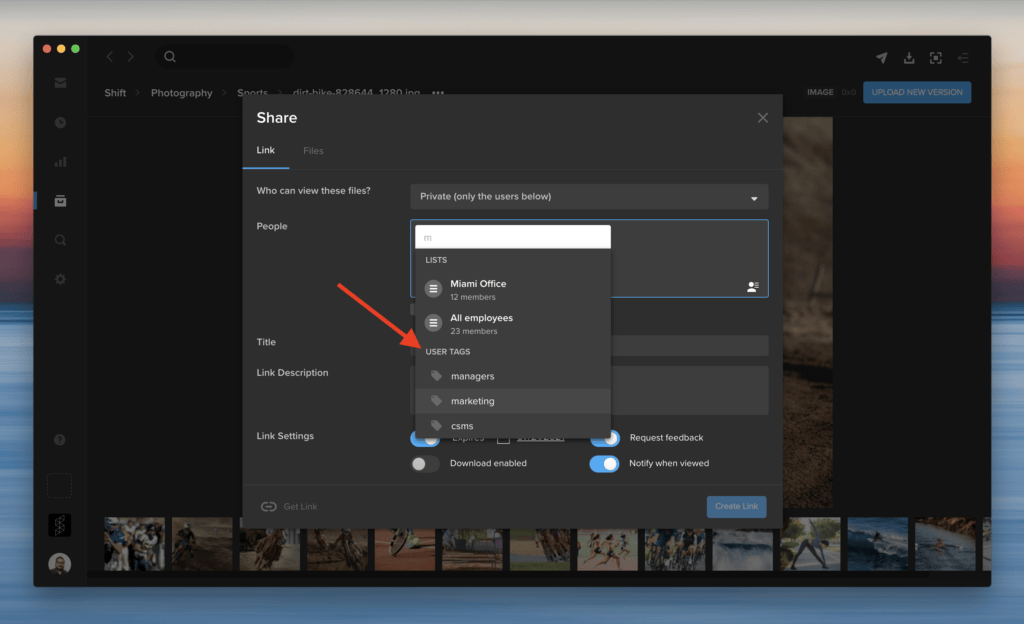Toggle the Request feedback switch
The height and width of the screenshot is (624, 1024).
[x=605, y=438]
